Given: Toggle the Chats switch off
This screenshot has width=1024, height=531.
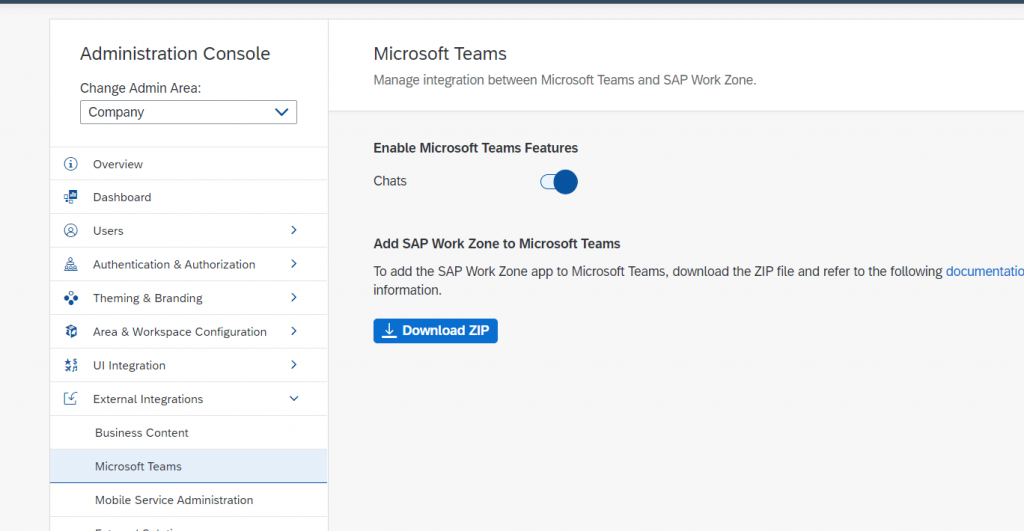Looking at the screenshot, I should [x=559, y=182].
